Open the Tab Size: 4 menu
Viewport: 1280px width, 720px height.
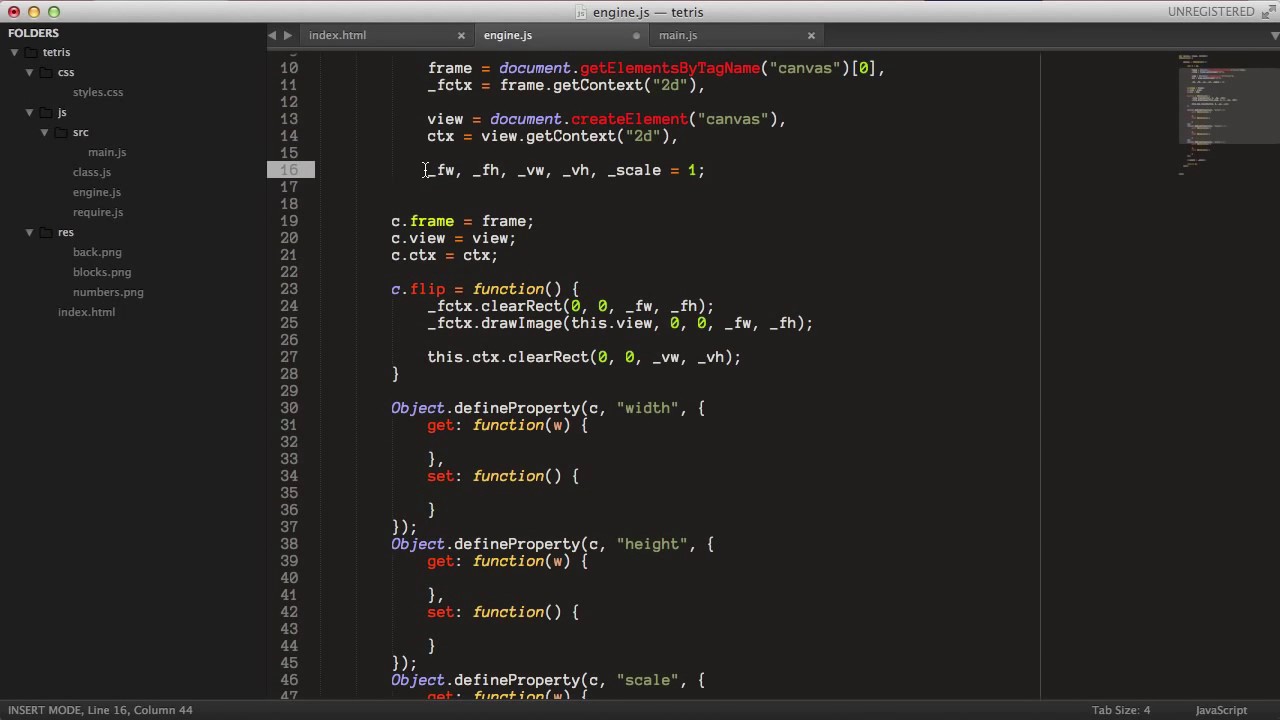[x=1121, y=710]
